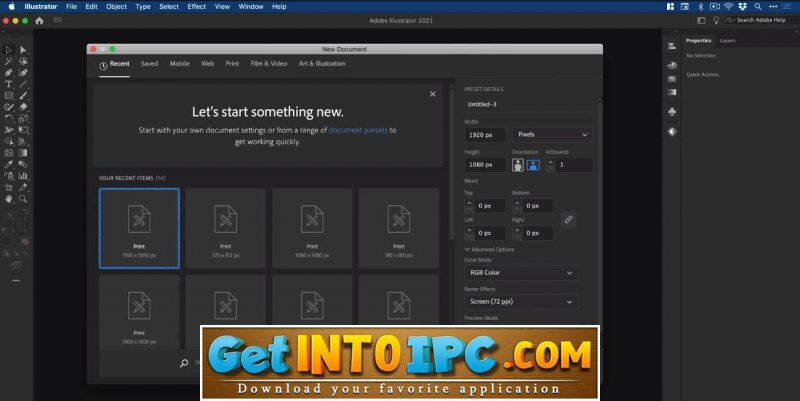Open the club-shaped Symbols panel icon

[x=672, y=112]
